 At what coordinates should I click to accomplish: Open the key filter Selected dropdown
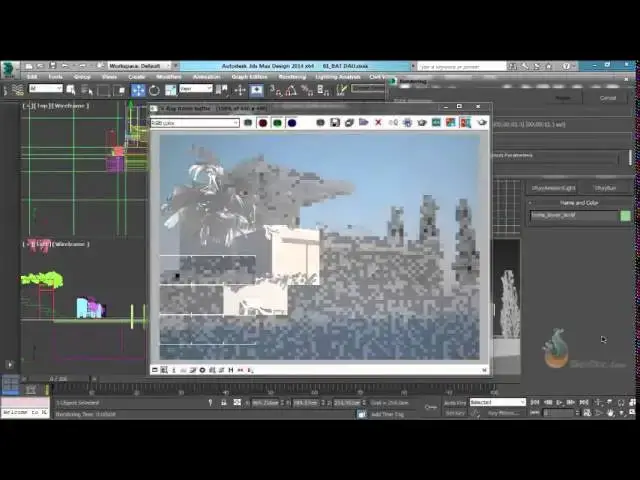(x=498, y=402)
